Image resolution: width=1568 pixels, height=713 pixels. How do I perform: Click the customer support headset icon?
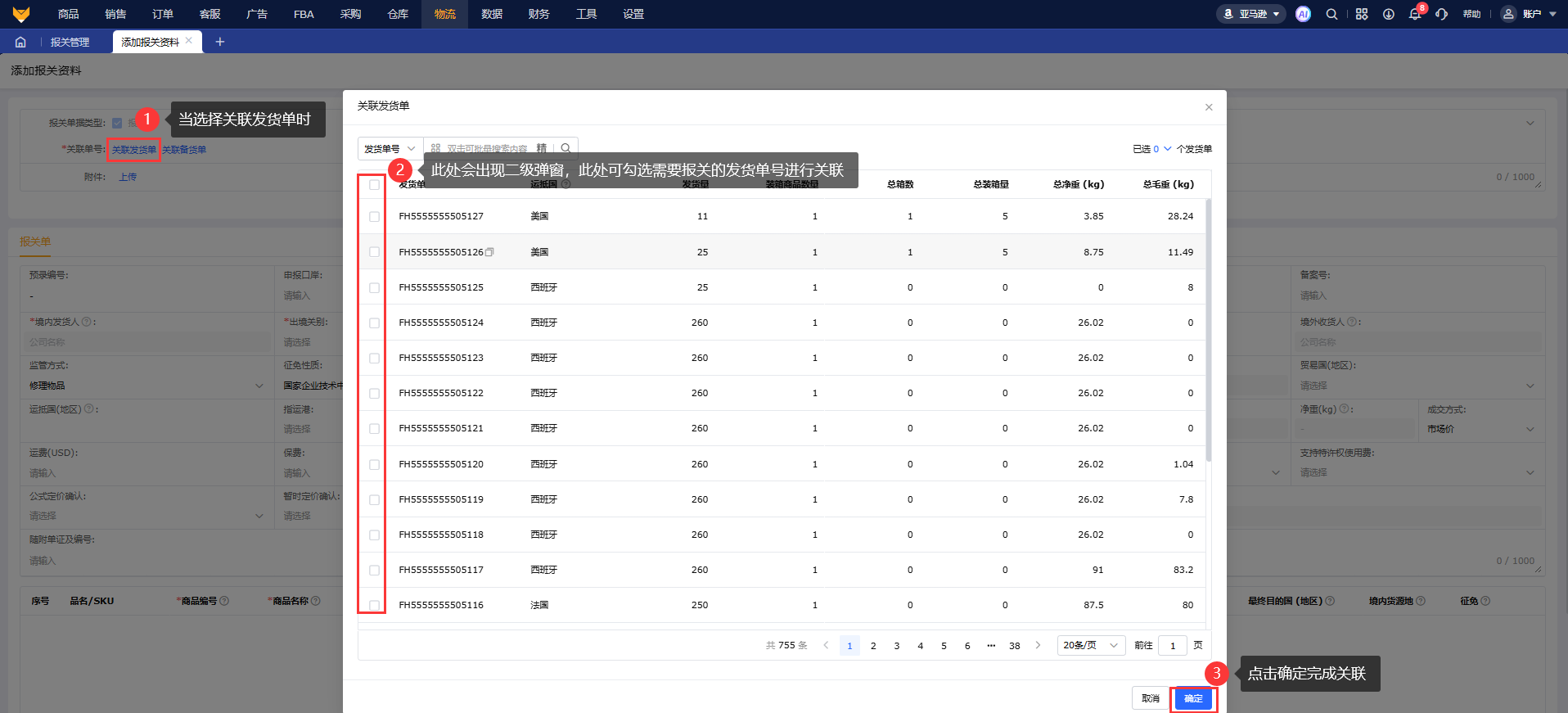click(x=1441, y=14)
